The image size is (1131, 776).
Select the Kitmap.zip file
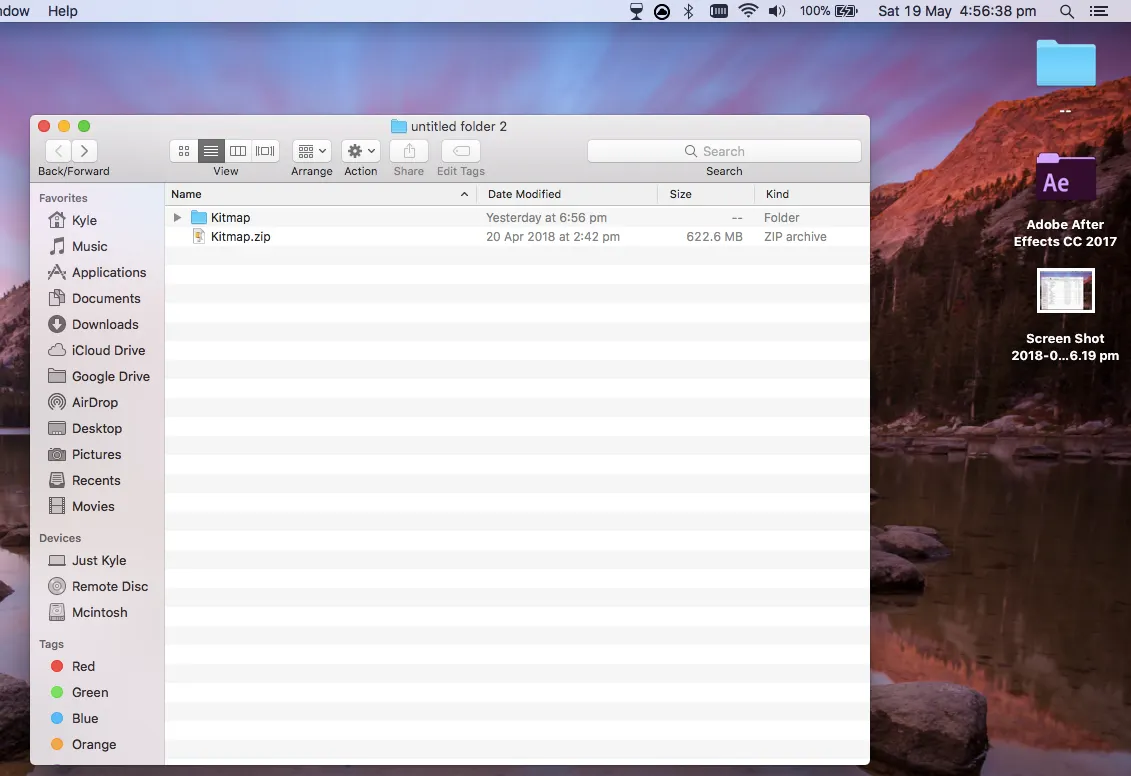240,237
